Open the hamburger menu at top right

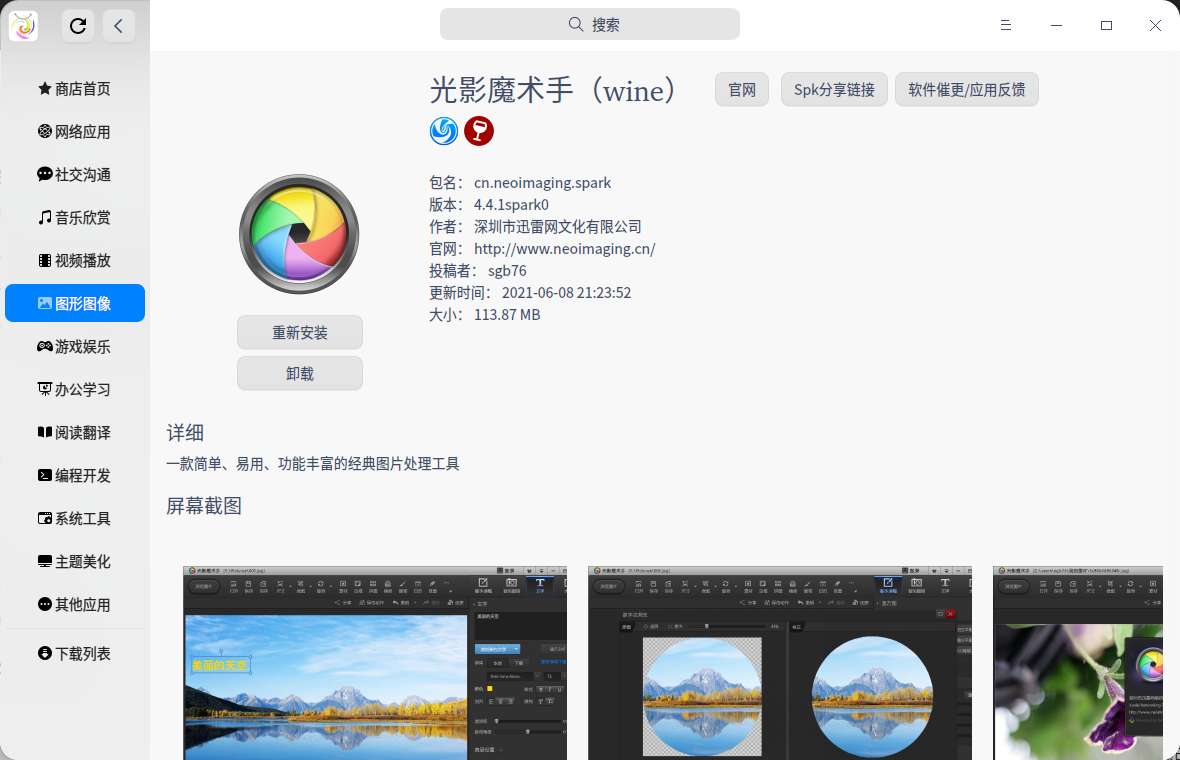pos(1005,25)
